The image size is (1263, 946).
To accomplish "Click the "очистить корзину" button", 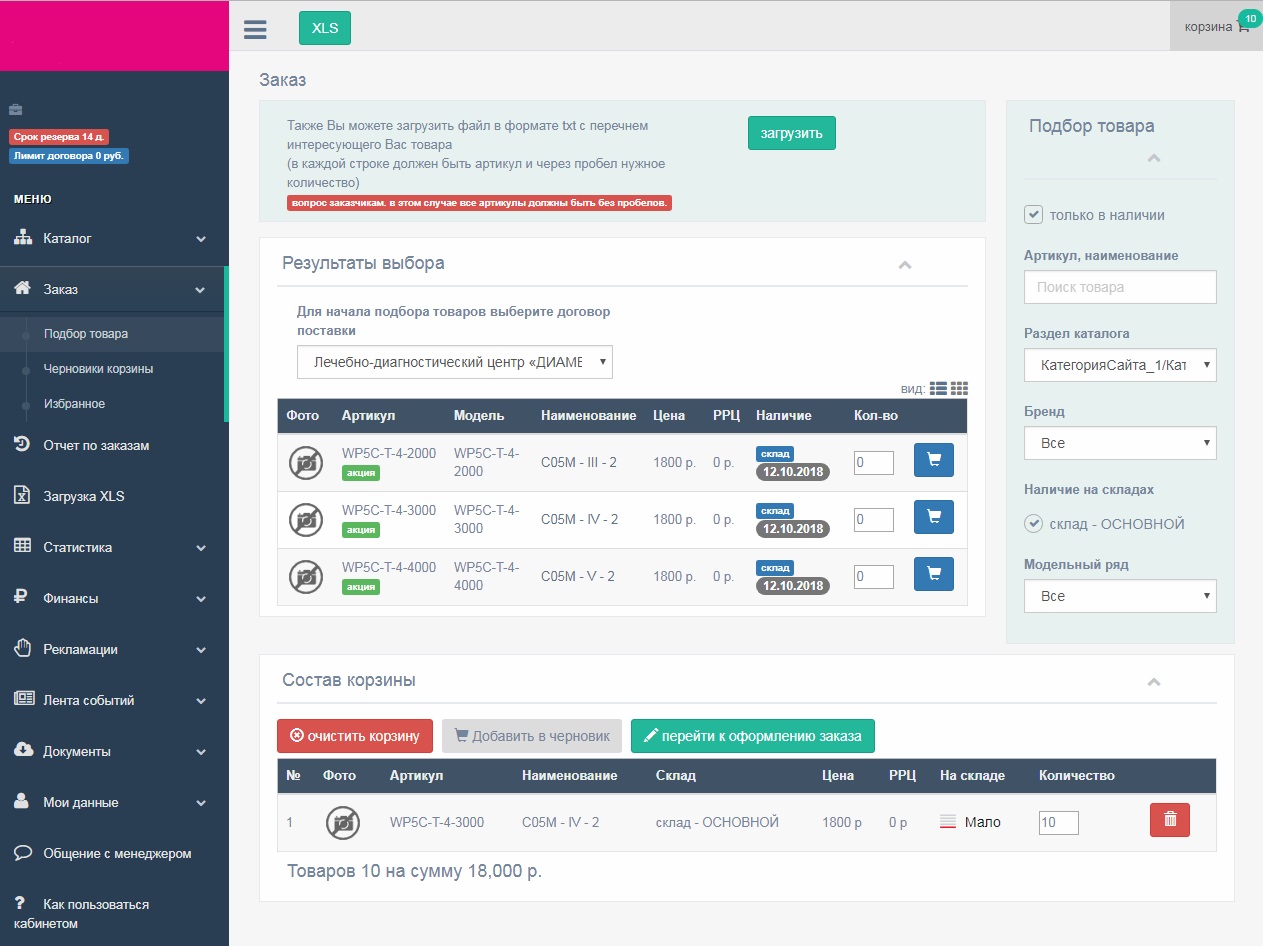I will click(x=355, y=736).
